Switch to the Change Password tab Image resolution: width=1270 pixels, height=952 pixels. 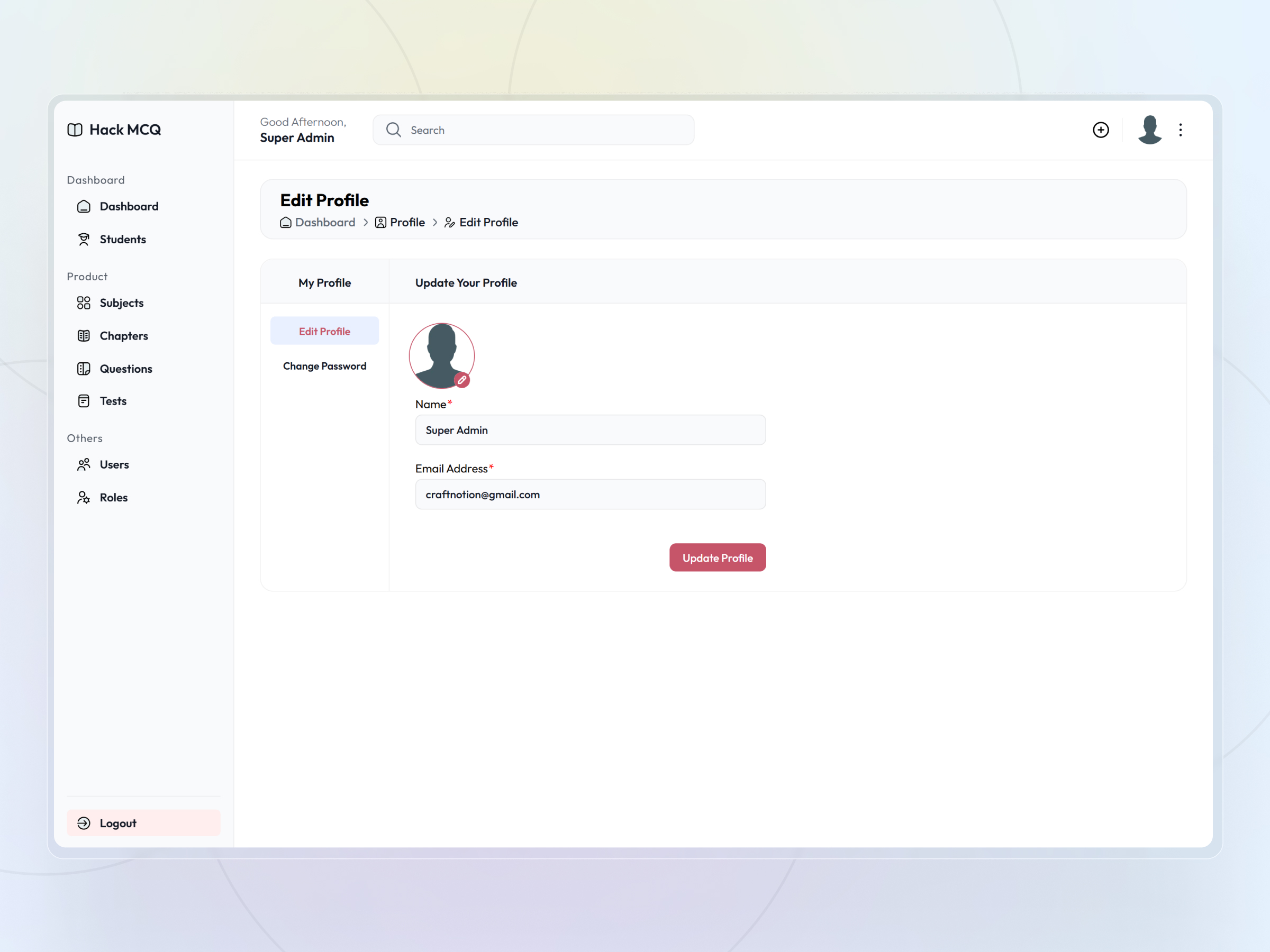[324, 365]
